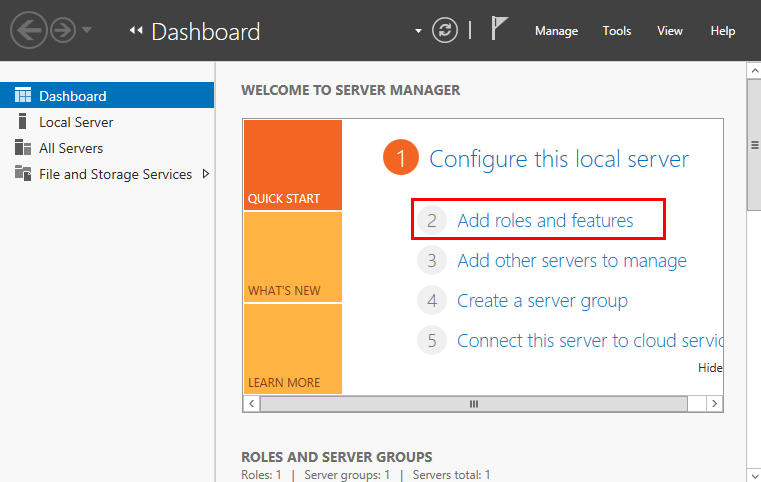Screen dimensions: 761x482
Task: Click Connect this server to cloud services
Action: pyautogui.click(x=590, y=341)
